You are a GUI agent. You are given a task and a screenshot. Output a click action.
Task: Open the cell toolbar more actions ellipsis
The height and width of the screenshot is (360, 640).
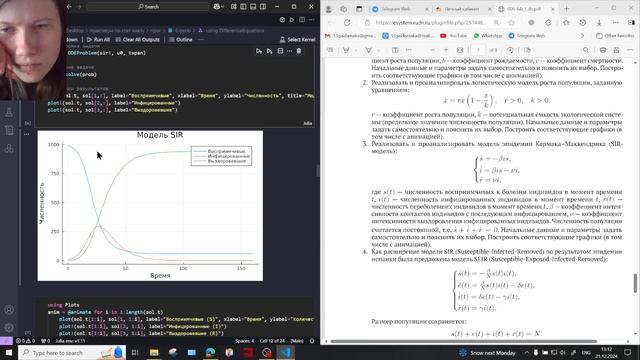click(x=289, y=51)
